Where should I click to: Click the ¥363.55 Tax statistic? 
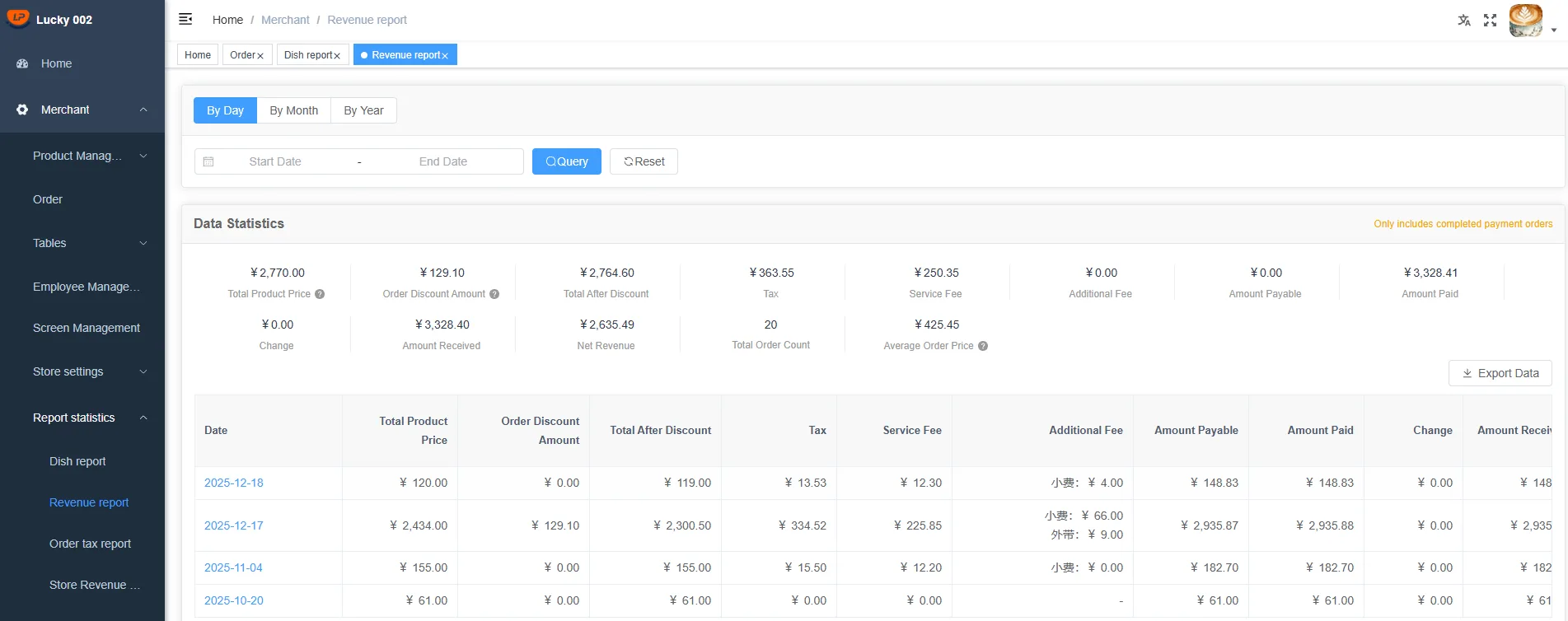pos(771,282)
